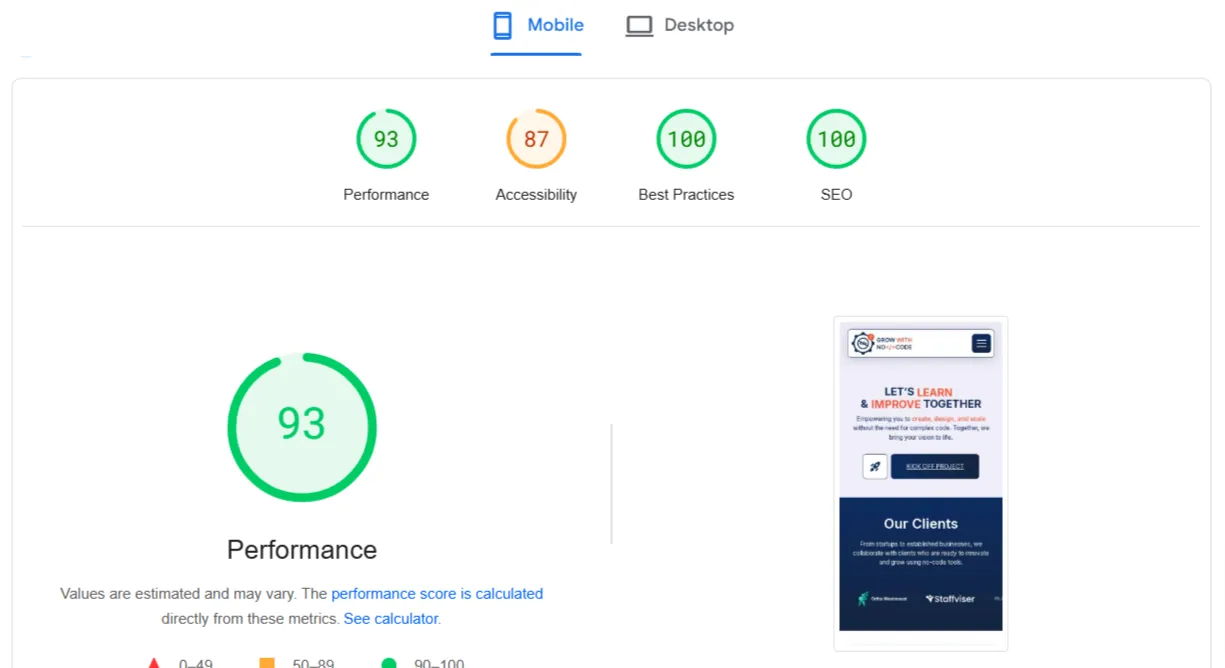Click the orange square 50–89 legend icon
Image resolution: width=1225 pixels, height=668 pixels.
[267, 663]
